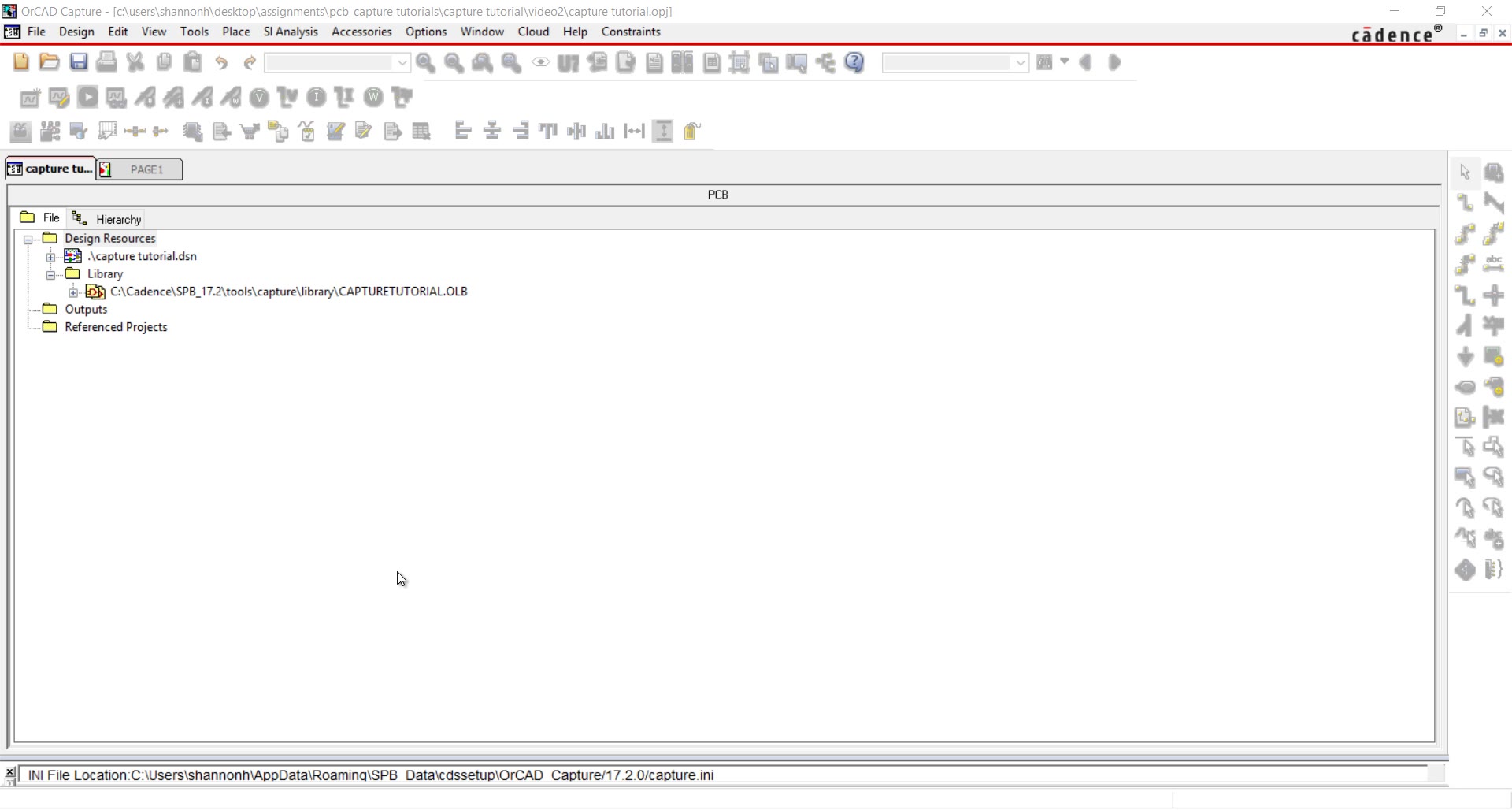Click the Zoom Out magnifier icon
1512x810 pixels.
tap(454, 63)
